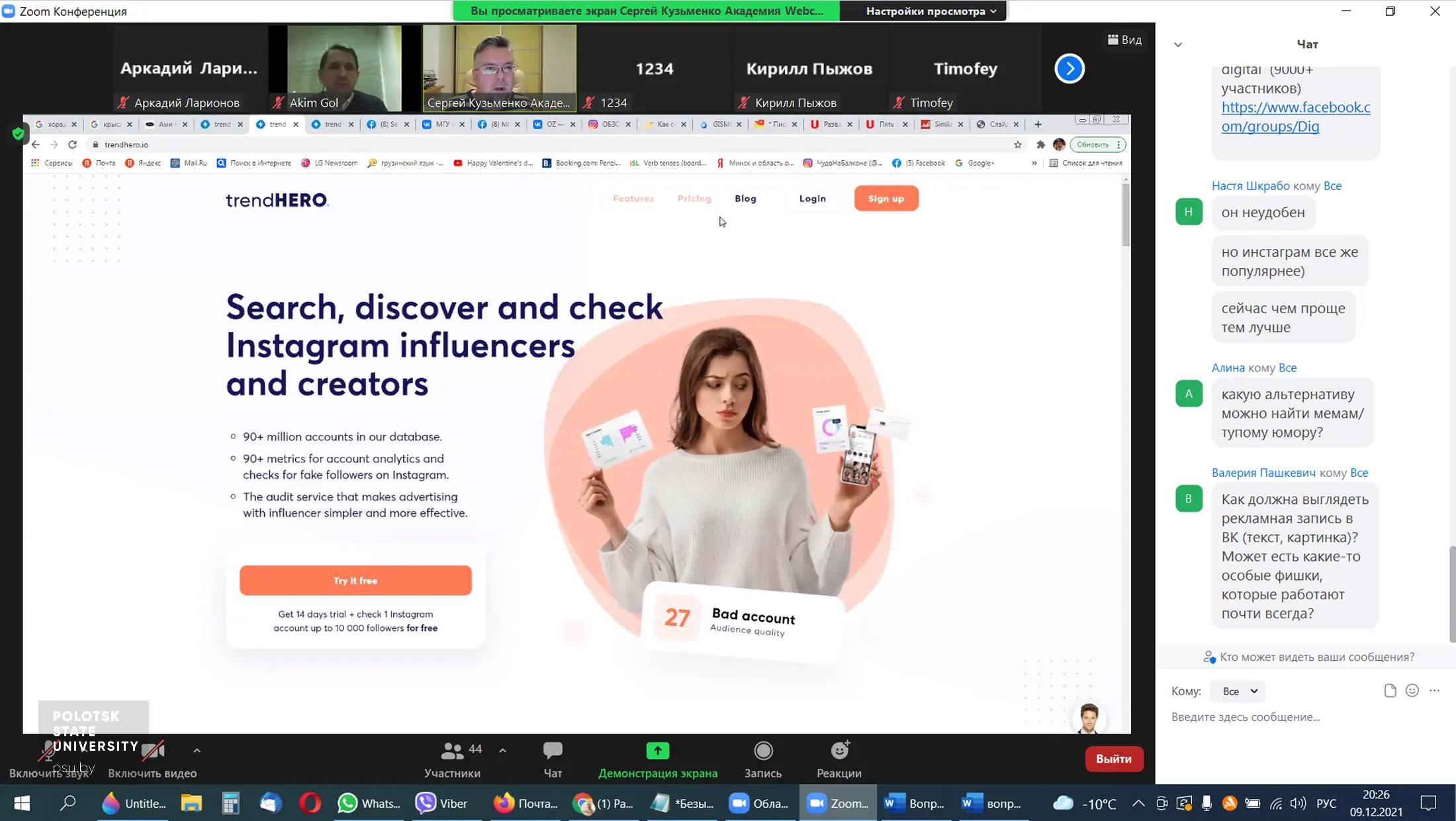Open the Кому recipient dropdown set to Все
The image size is (1456, 821).
(x=1238, y=691)
